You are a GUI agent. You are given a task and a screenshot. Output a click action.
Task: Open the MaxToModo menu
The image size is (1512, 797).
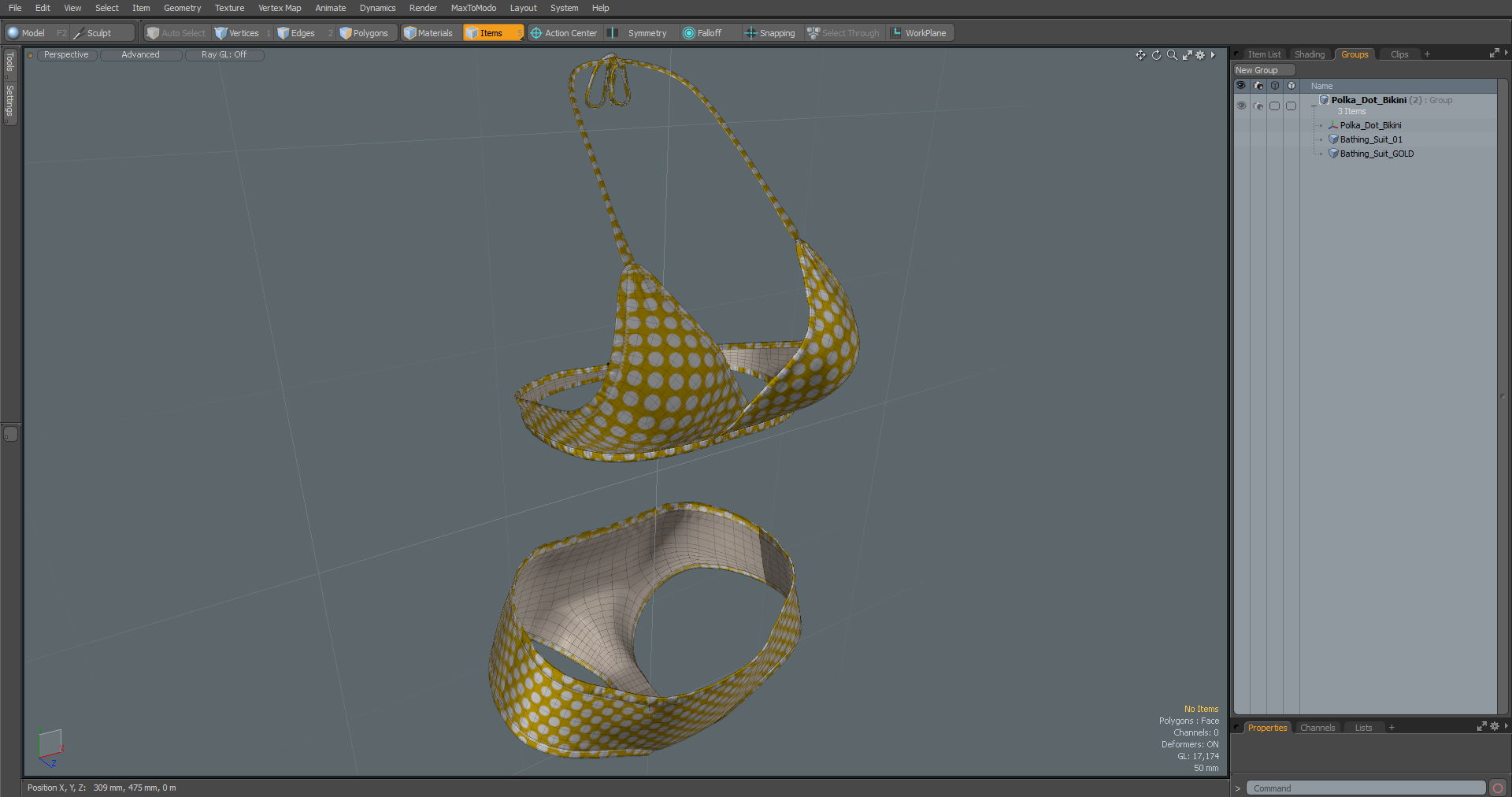[x=473, y=8]
